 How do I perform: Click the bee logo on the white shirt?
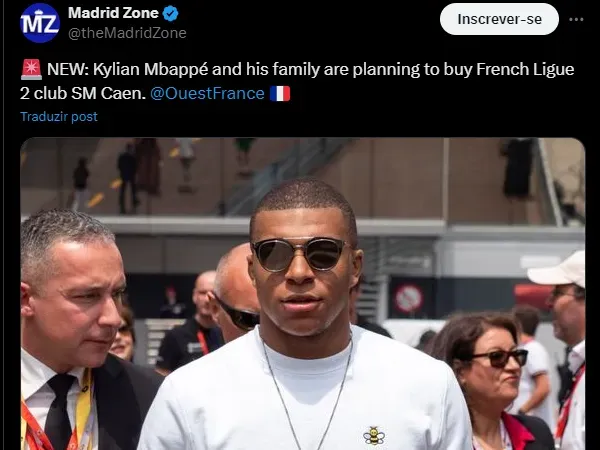(374, 435)
